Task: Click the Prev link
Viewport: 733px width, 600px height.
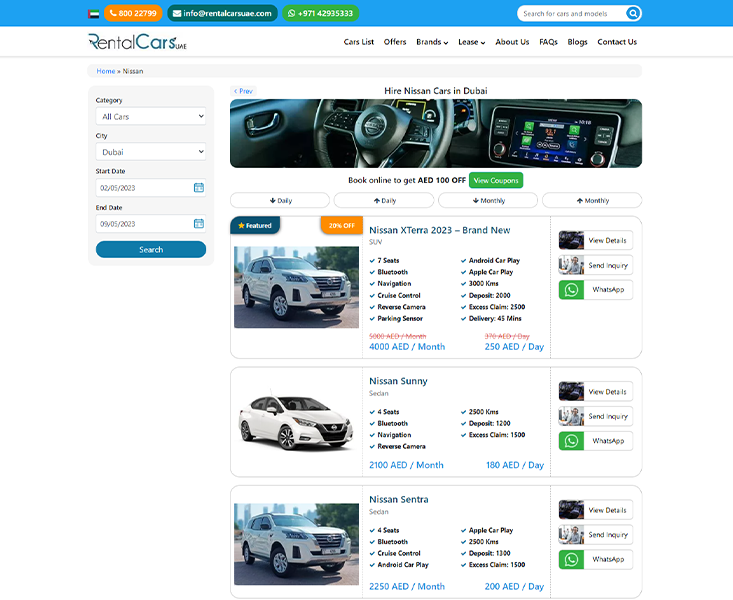Action: point(243,91)
